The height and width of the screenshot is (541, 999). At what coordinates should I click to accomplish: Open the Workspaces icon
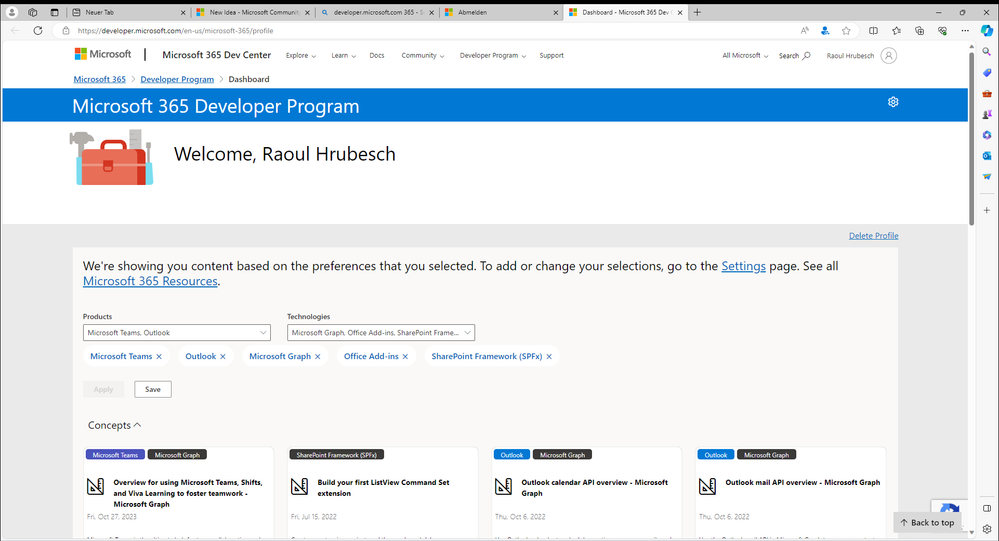[x=32, y=12]
